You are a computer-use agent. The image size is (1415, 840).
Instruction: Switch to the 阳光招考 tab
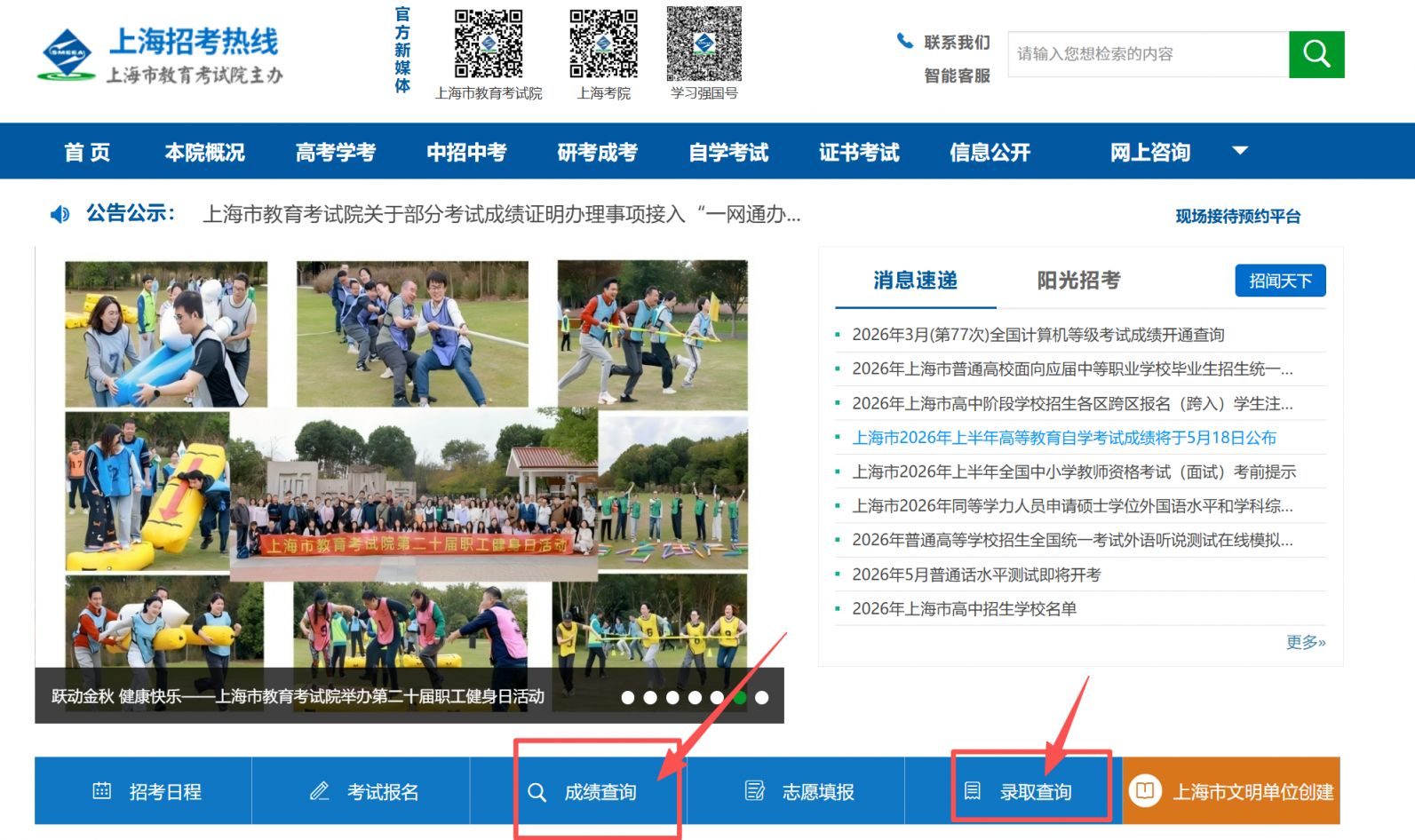(x=1078, y=281)
